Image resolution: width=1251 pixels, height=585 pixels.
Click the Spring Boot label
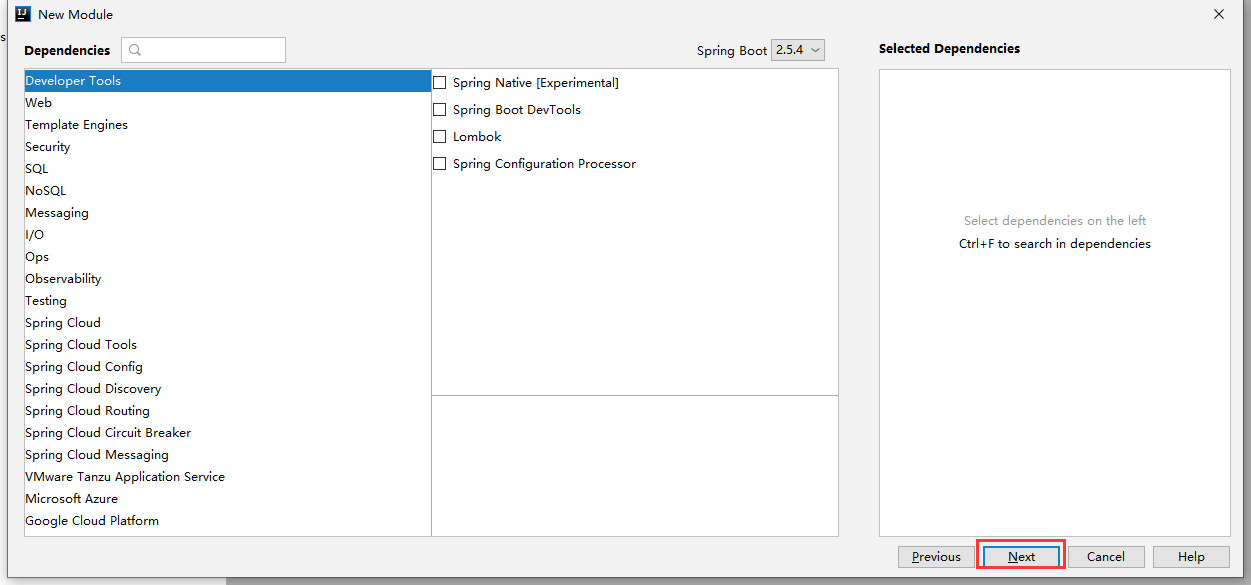pyautogui.click(x=732, y=51)
